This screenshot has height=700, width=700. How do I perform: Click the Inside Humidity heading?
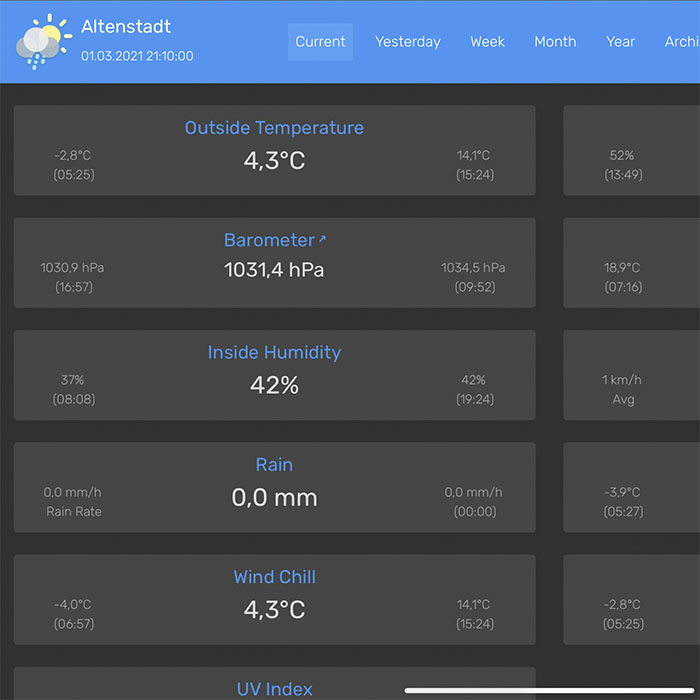274,352
